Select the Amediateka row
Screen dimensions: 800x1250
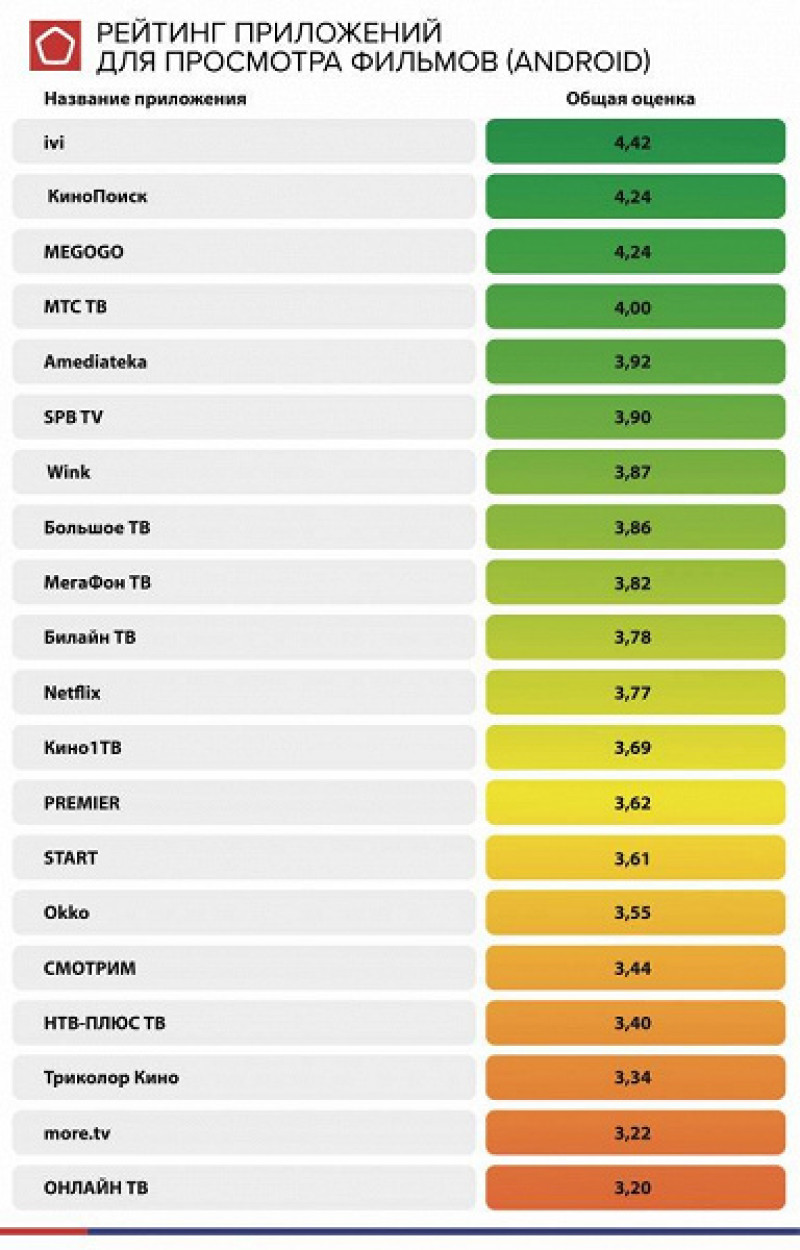[x=244, y=362]
